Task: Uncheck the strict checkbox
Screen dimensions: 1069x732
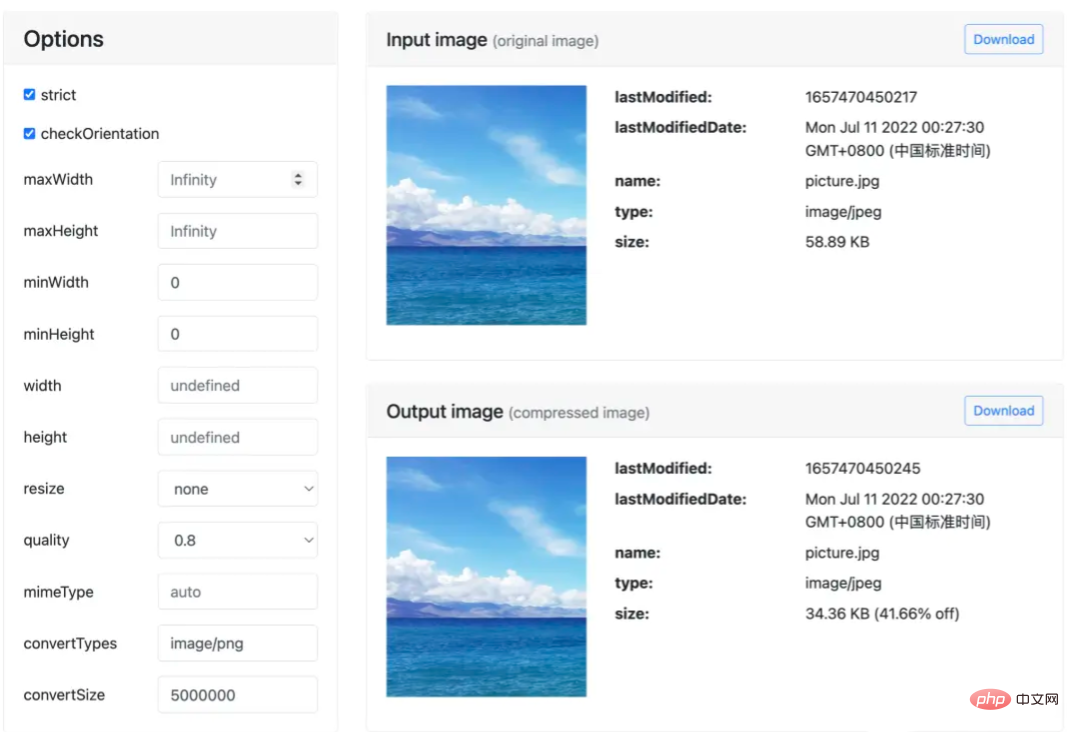Action: point(29,95)
